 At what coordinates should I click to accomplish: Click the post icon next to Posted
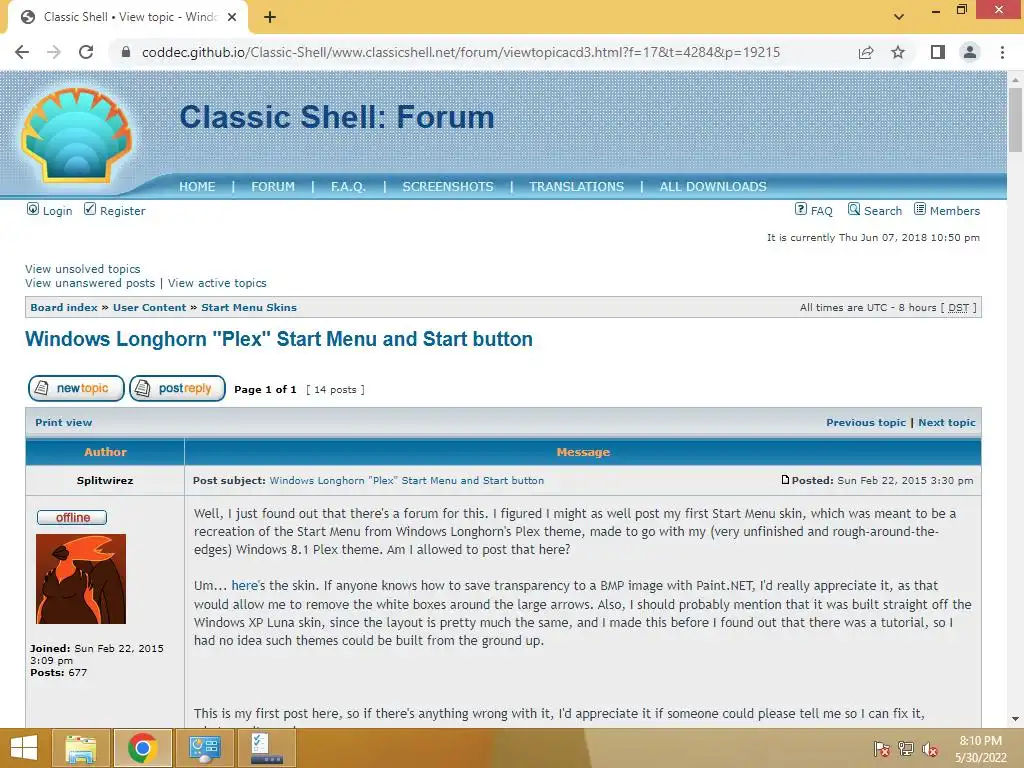(x=786, y=480)
